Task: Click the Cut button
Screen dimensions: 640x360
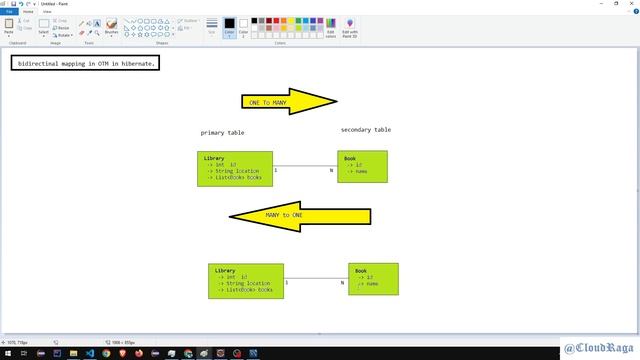Action: (x=24, y=20)
